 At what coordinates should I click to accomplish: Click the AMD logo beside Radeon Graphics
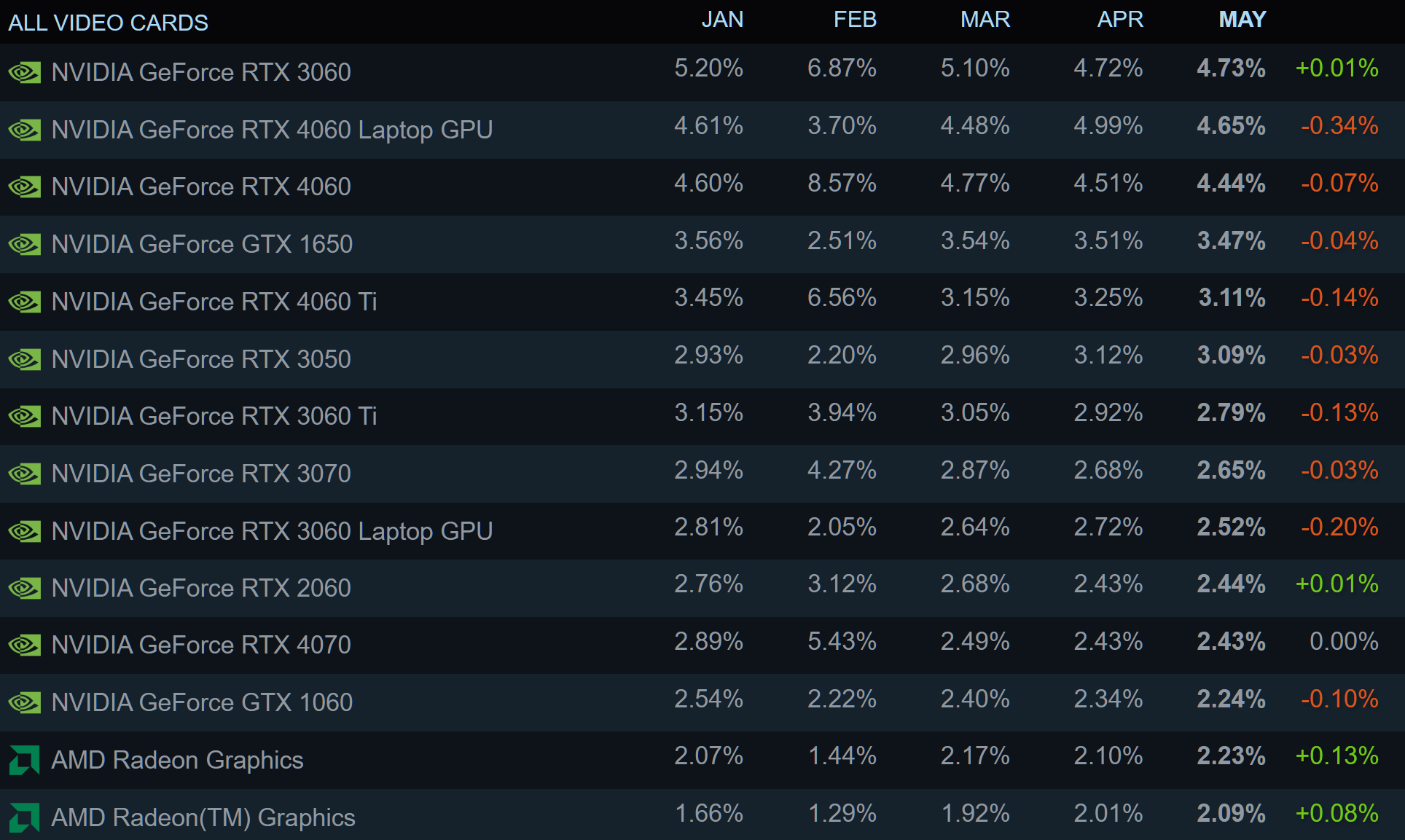(x=24, y=760)
